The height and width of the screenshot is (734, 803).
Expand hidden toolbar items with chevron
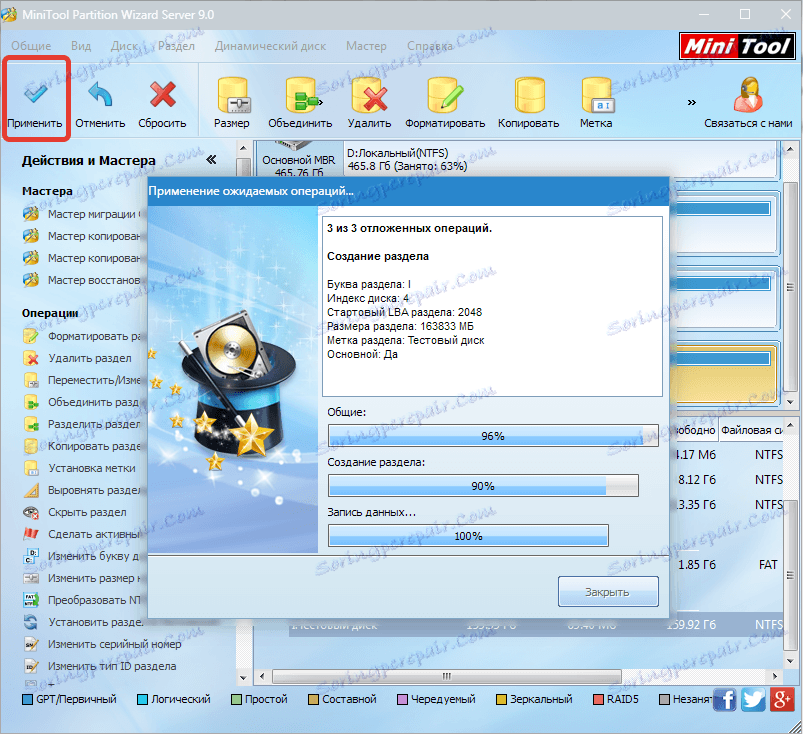[692, 102]
